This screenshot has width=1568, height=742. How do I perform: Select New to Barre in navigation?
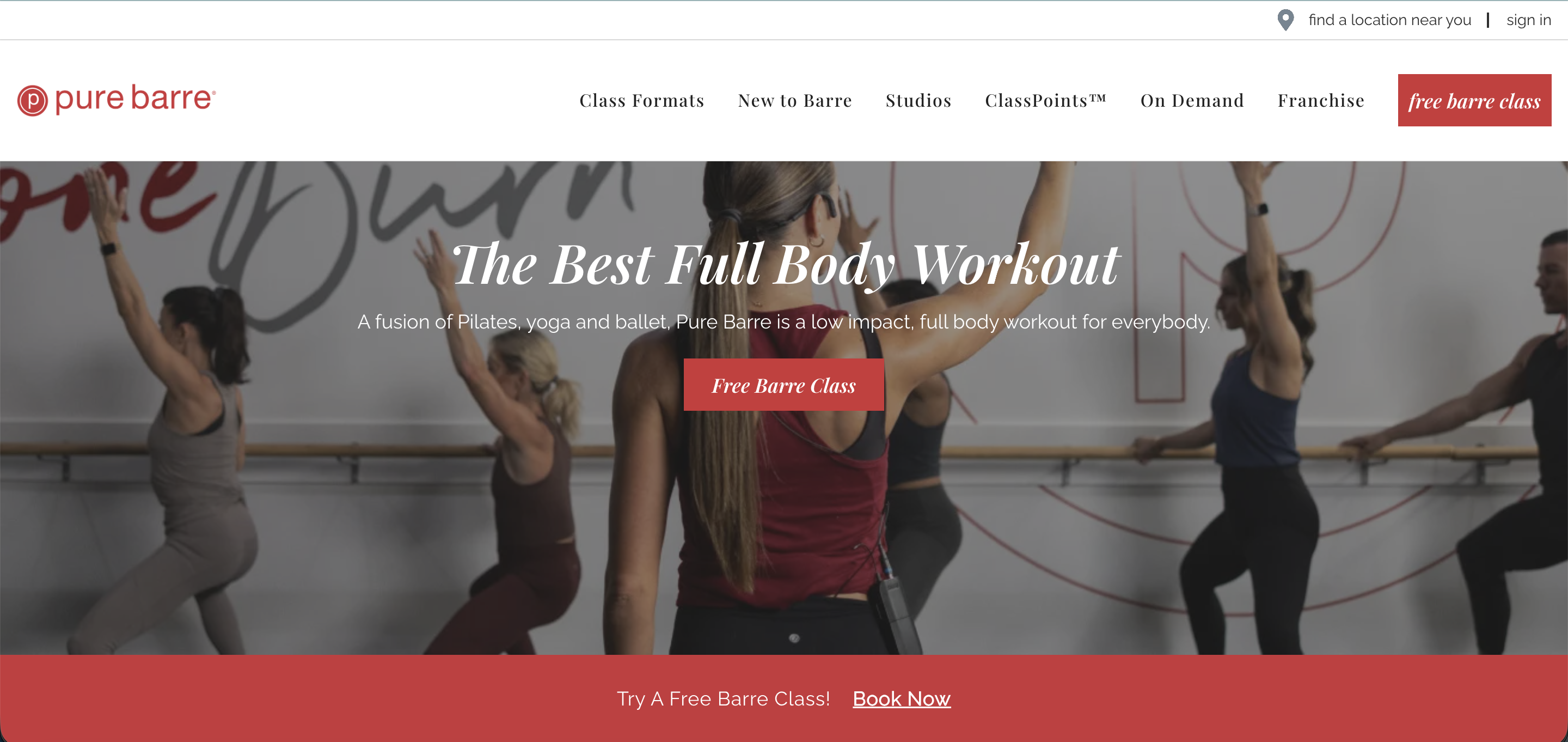(795, 101)
